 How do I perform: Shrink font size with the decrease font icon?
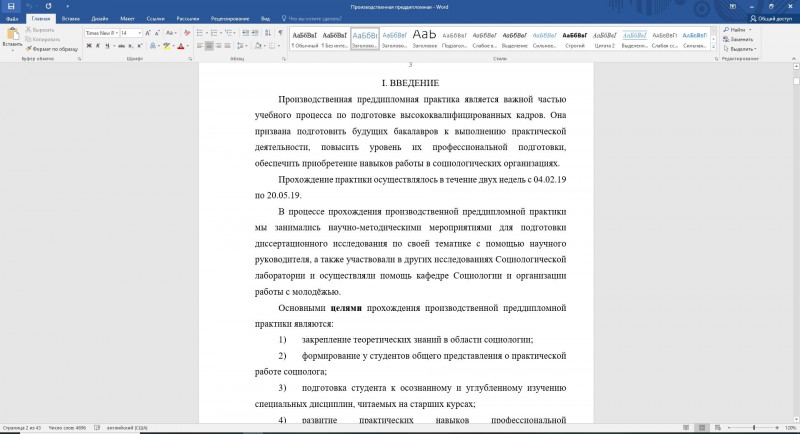(x=157, y=33)
